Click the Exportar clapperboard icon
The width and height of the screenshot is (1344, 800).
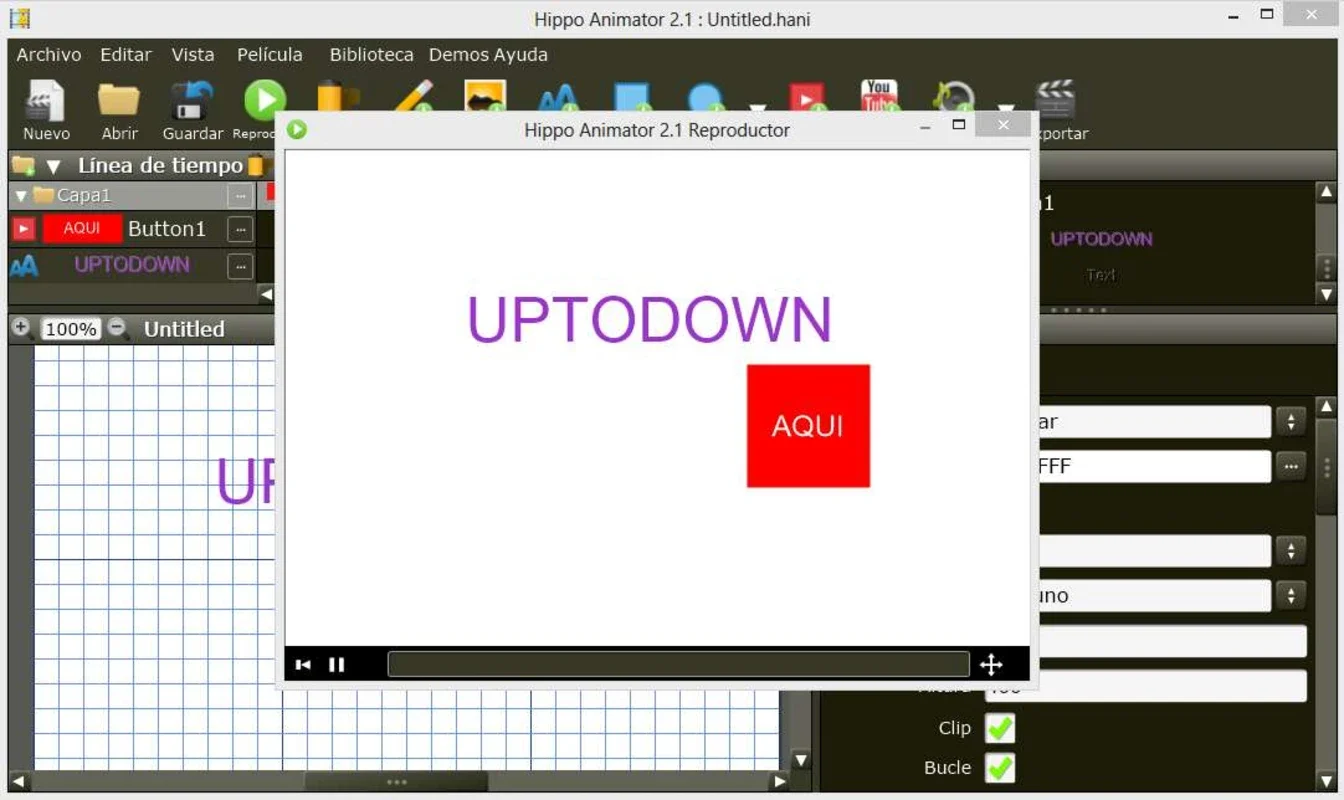1055,100
